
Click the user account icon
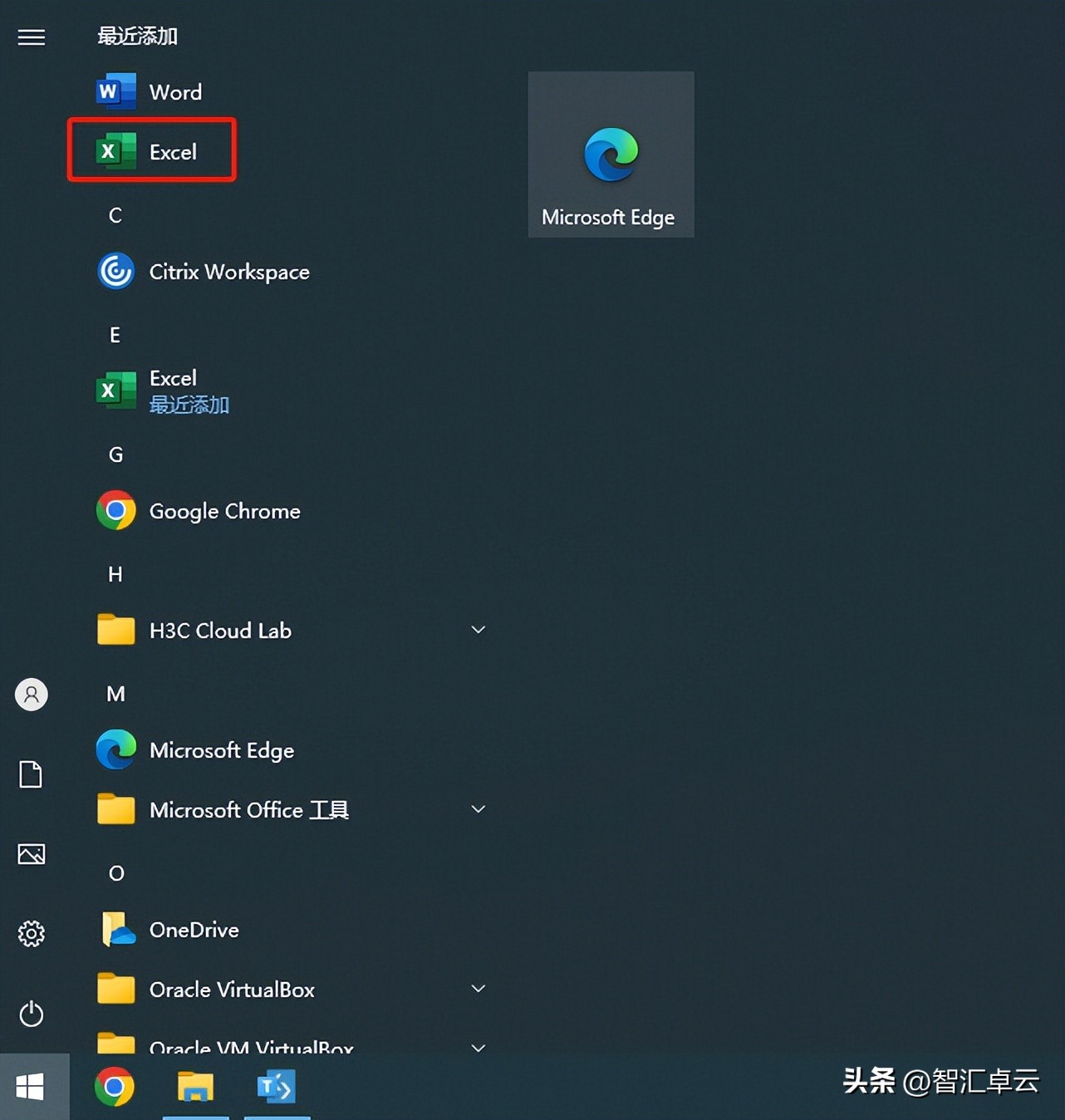32,695
